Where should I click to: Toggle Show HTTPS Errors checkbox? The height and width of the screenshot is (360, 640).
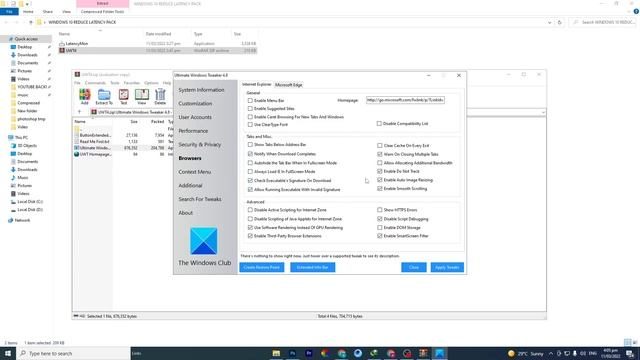point(380,210)
